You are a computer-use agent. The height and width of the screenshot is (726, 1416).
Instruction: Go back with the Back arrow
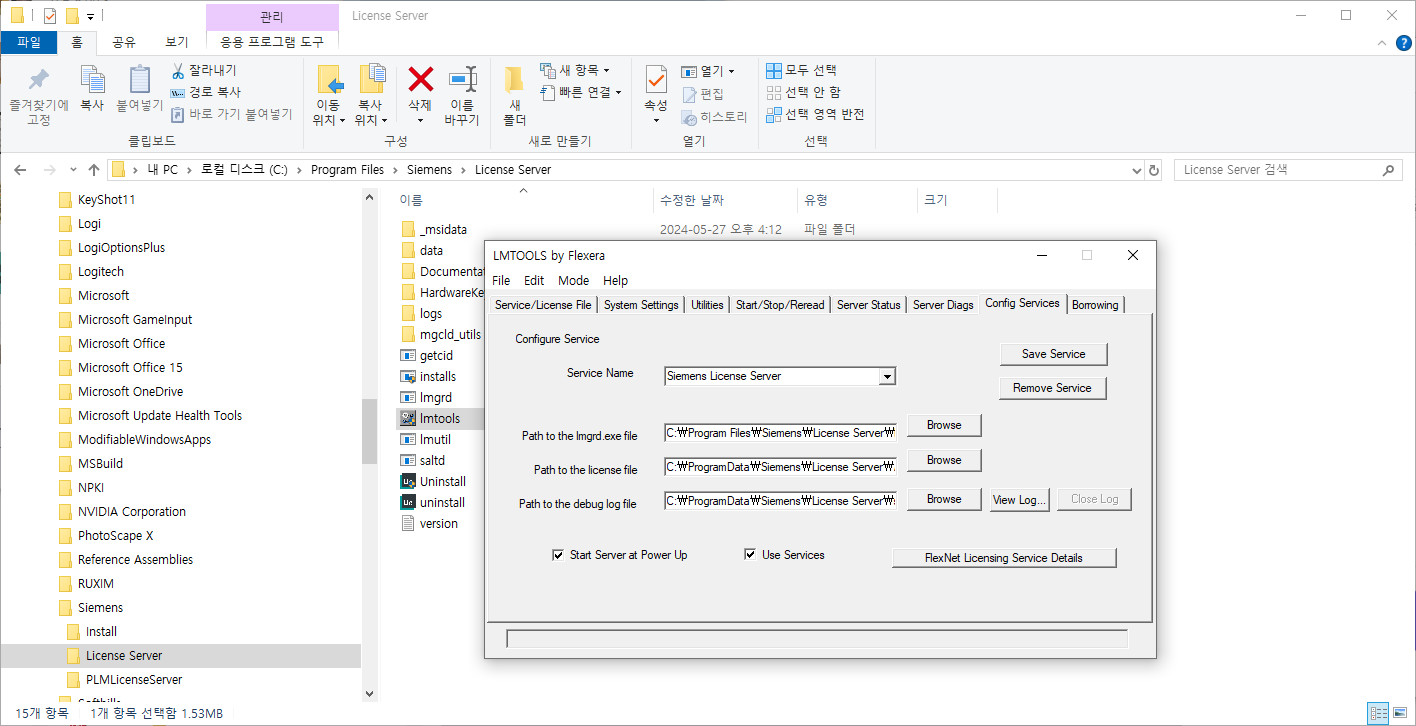click(21, 170)
